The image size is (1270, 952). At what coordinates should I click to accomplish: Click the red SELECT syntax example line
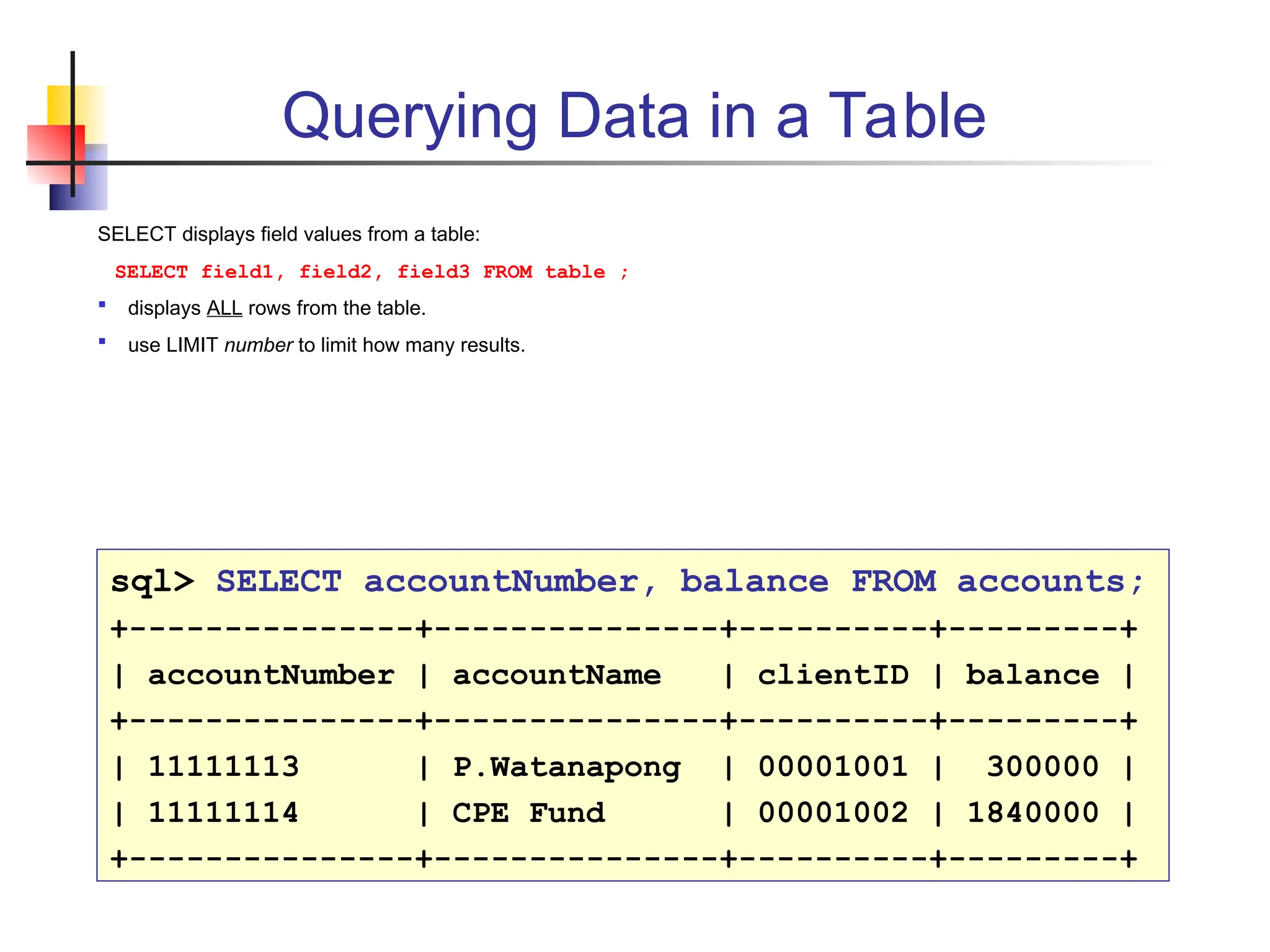click(x=371, y=272)
